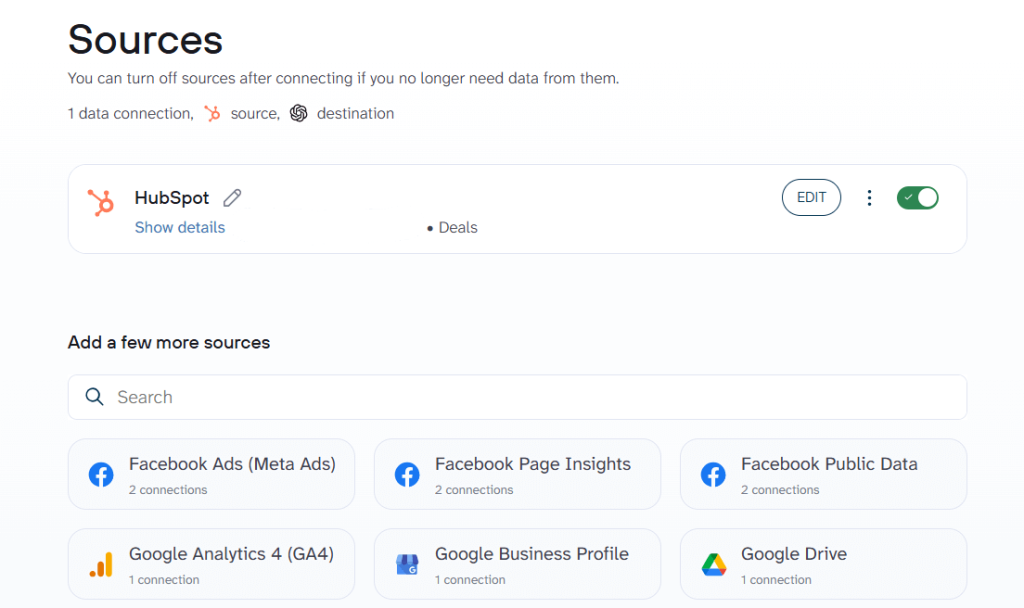The width and height of the screenshot is (1024, 608).
Task: Click the OpenAI destination icon in the summary
Action: point(299,113)
